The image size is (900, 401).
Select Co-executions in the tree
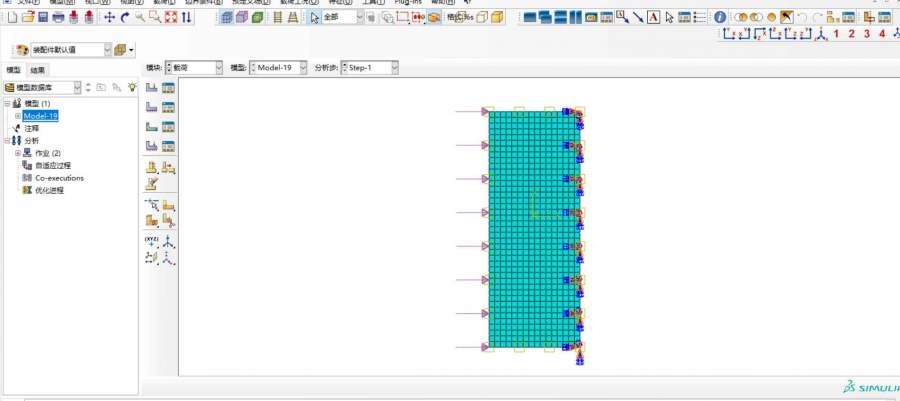coord(59,178)
